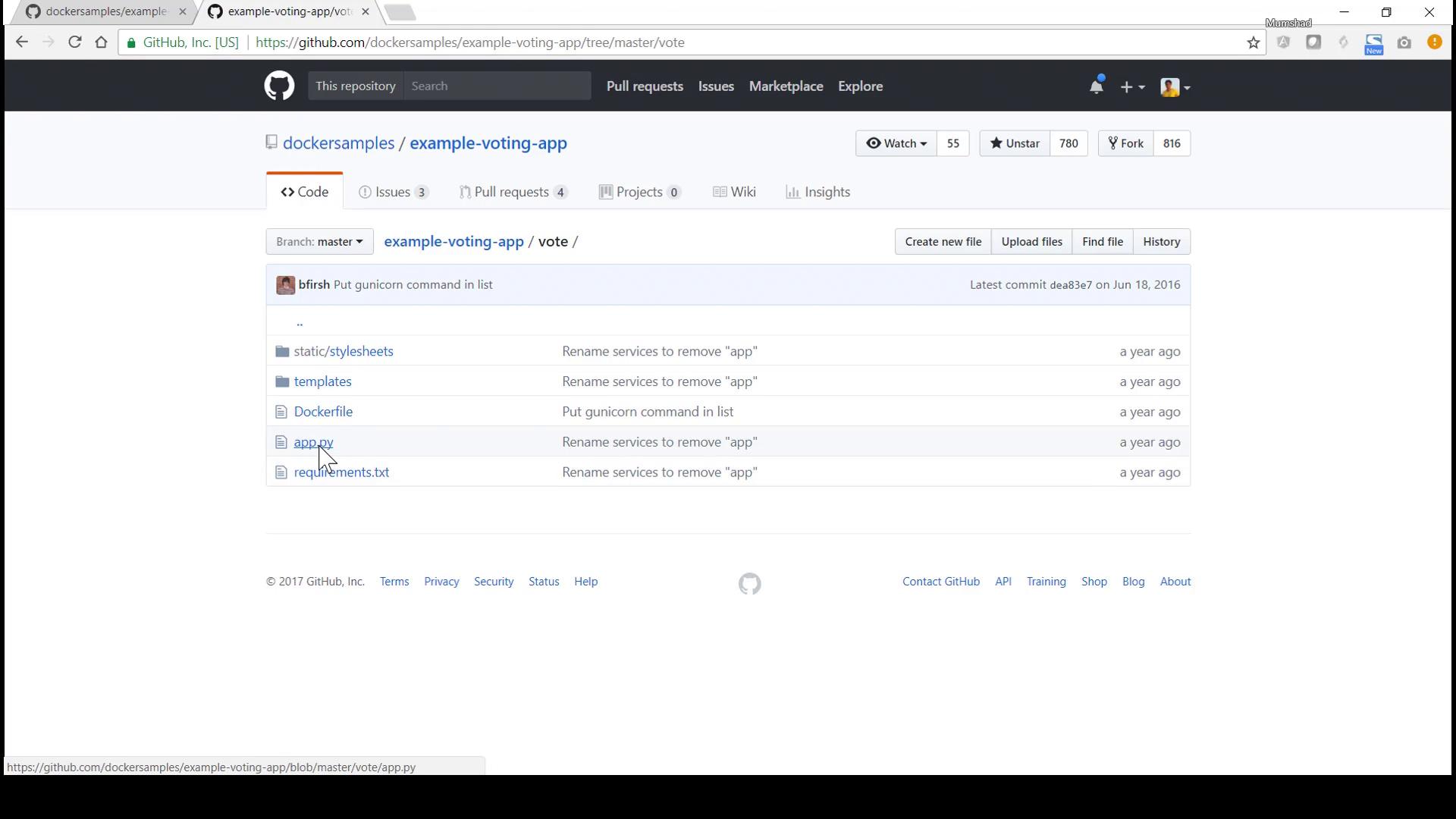This screenshot has height=819, width=1456.
Task: Open the plus create-new dropdown menu
Action: point(1131,87)
